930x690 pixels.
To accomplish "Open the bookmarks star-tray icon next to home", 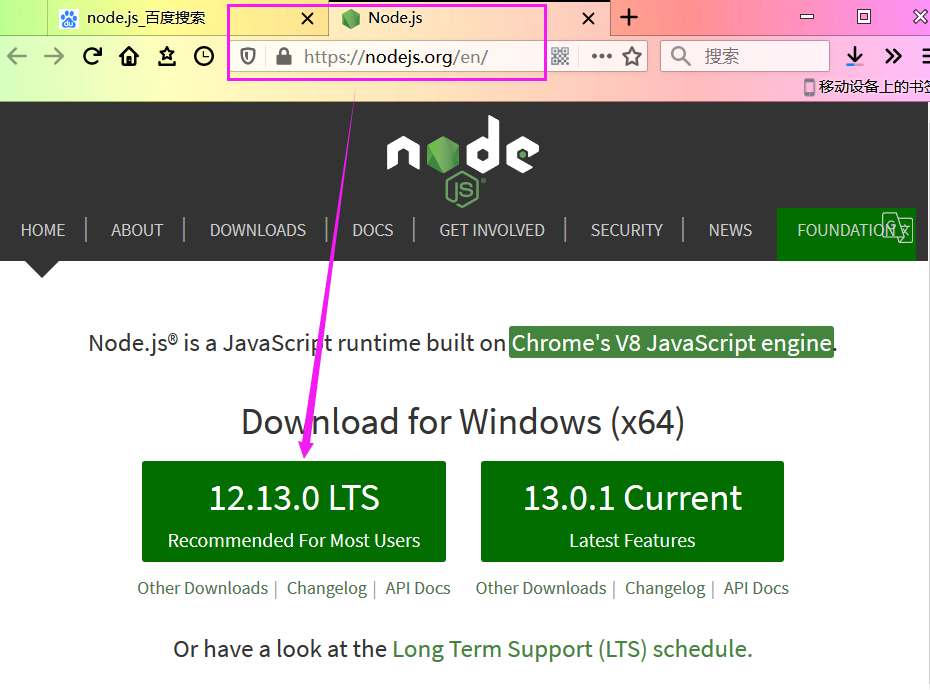I will point(167,56).
